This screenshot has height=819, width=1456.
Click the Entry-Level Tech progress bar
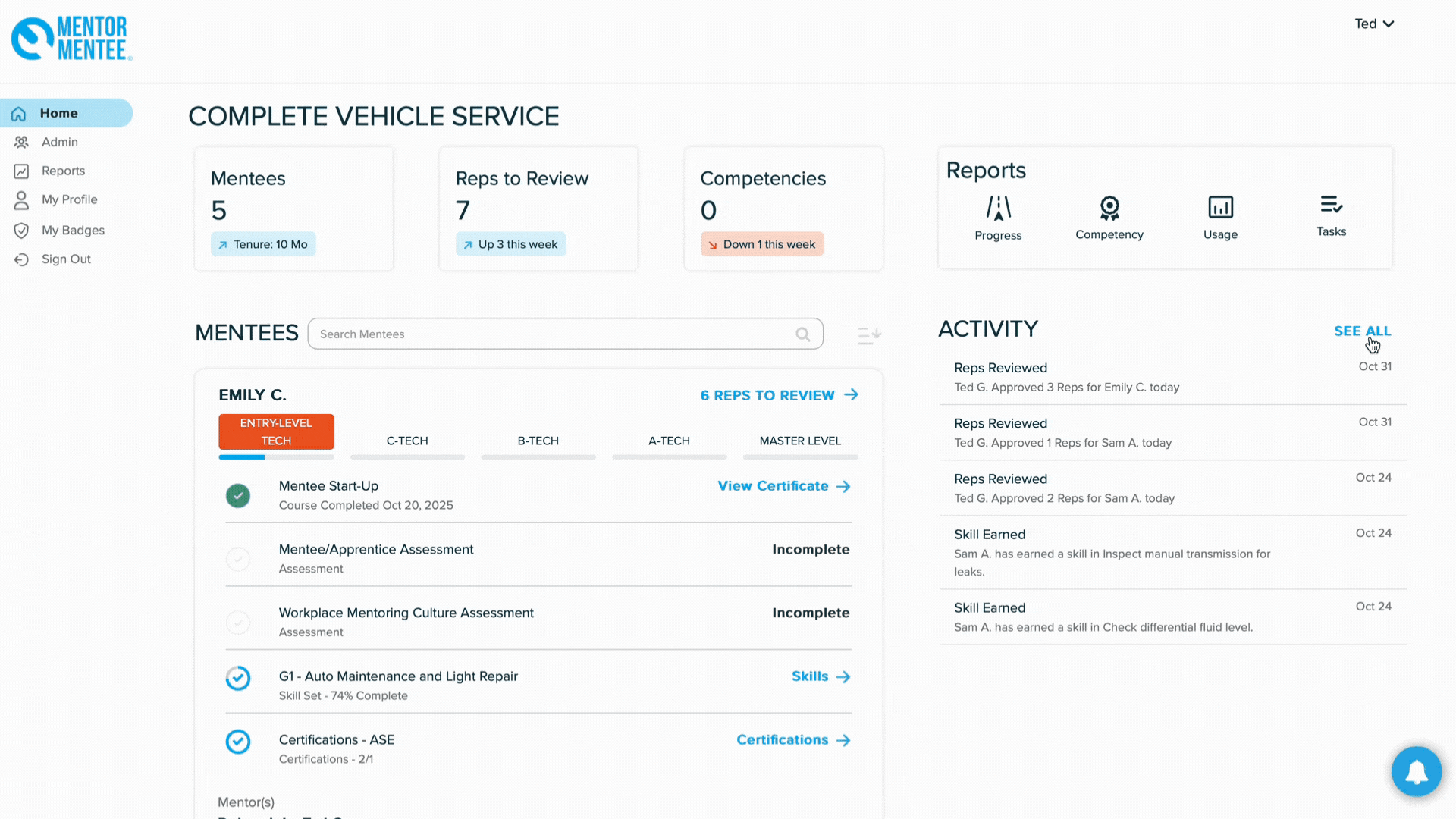tap(276, 457)
